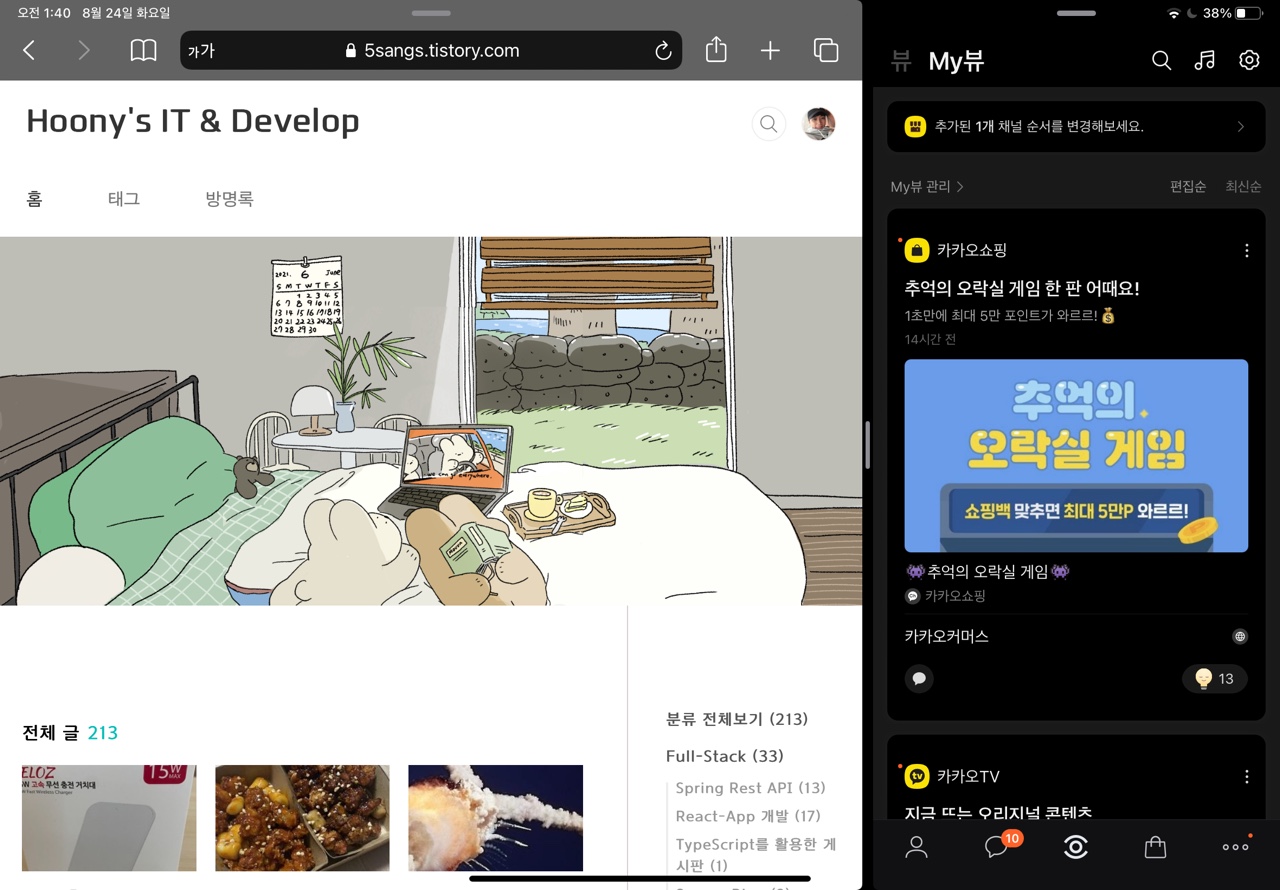Open more options for 카카오쇼핑 card
Image resolution: width=1280 pixels, height=890 pixels.
tap(1246, 251)
